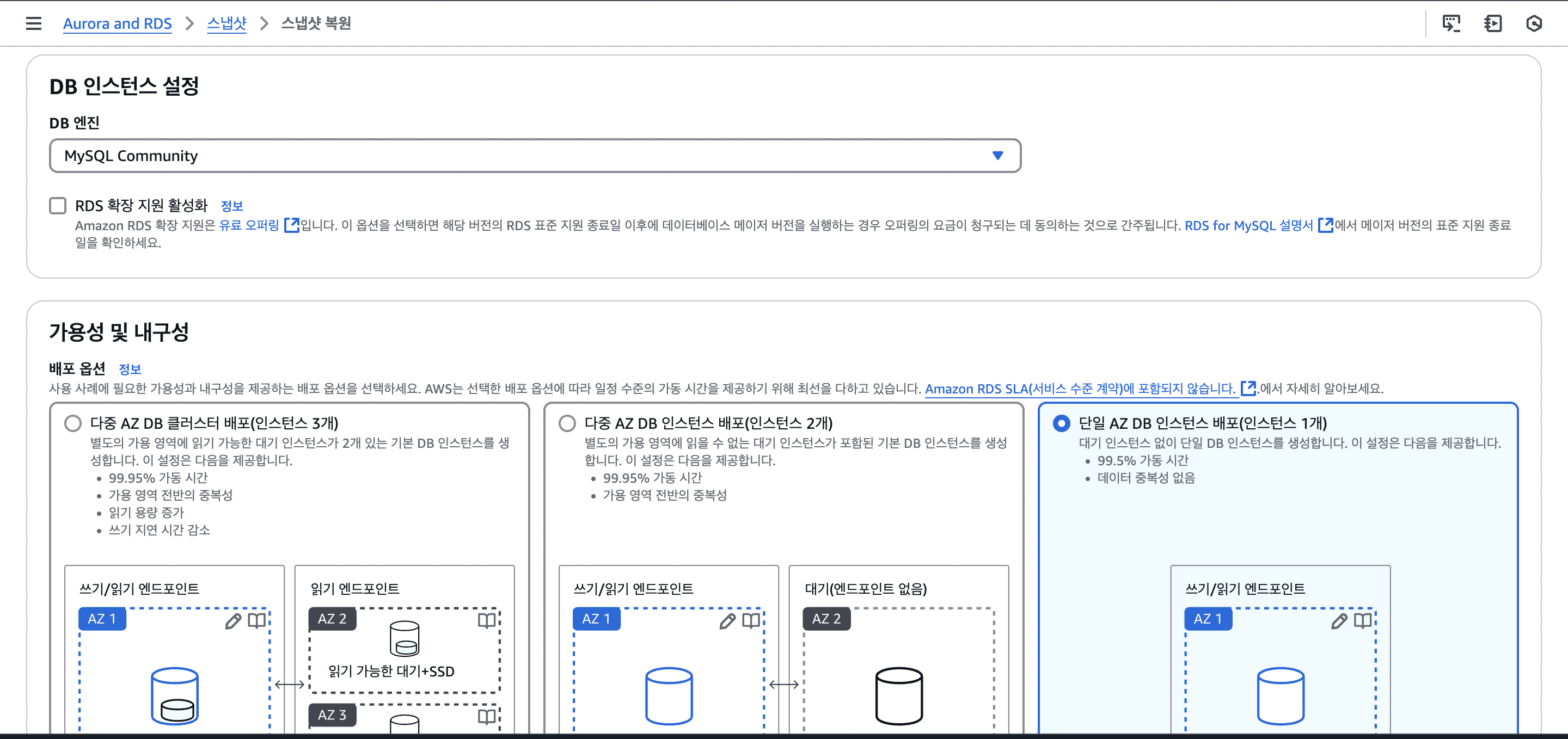Go to Aurora and RDS breadcrumb
The height and width of the screenshot is (739, 1568).
tap(118, 23)
